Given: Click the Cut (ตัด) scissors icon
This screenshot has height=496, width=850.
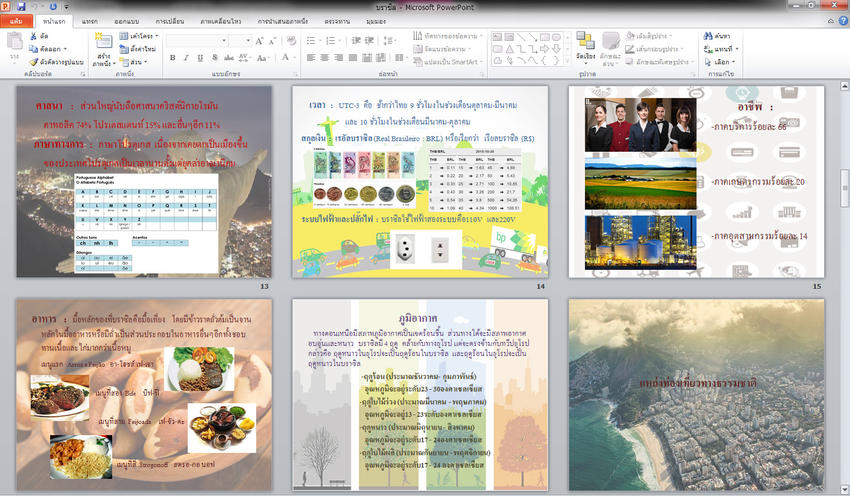Looking at the screenshot, I should 34,36.
